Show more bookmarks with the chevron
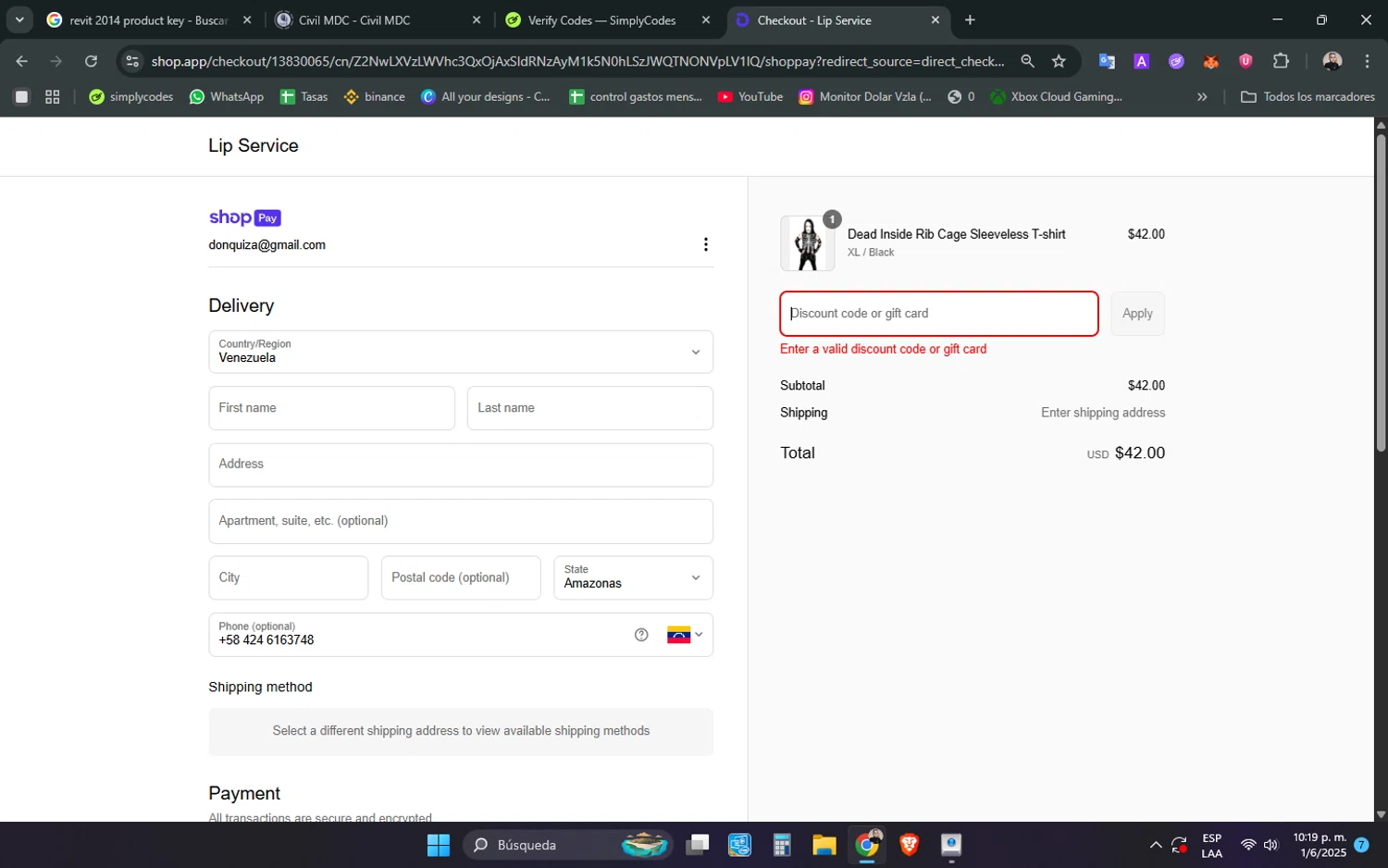1388x868 pixels. pyautogui.click(x=1202, y=96)
